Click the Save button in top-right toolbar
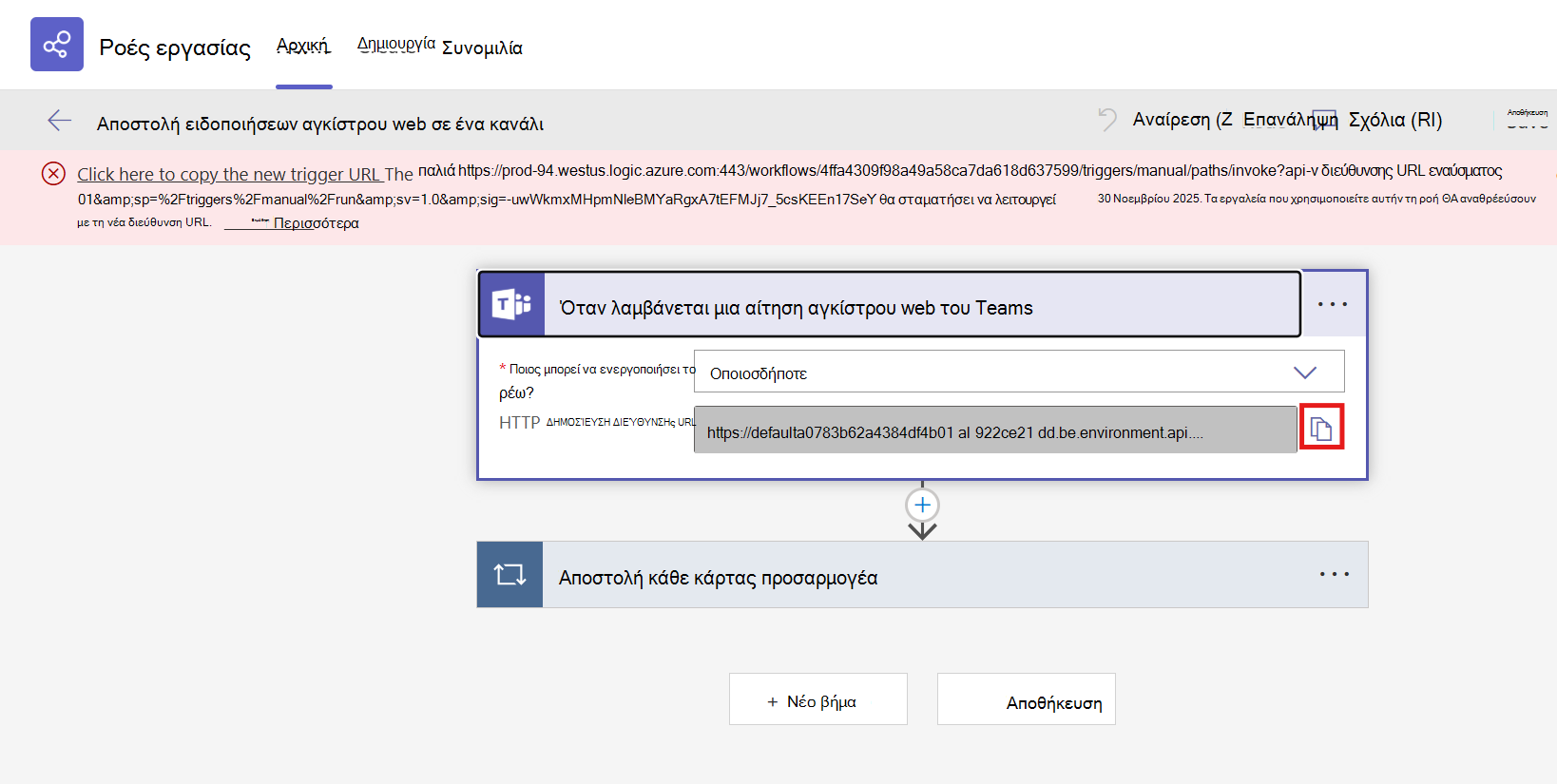Screen dimensions: 1557x784 pyautogui.click(x=1528, y=119)
